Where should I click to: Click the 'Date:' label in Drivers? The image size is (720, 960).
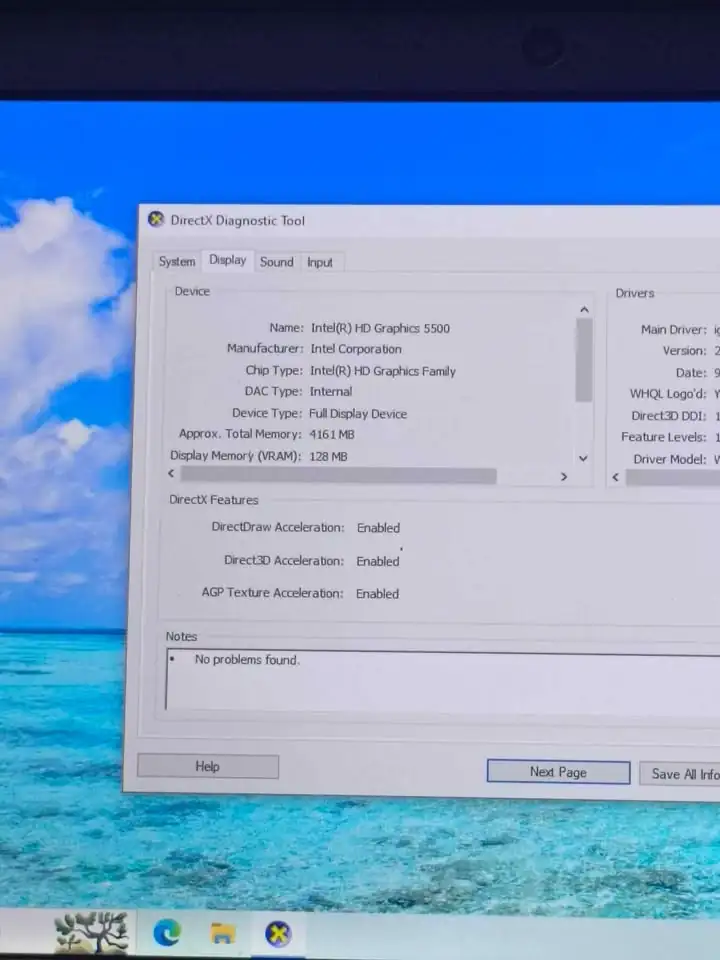(691, 373)
